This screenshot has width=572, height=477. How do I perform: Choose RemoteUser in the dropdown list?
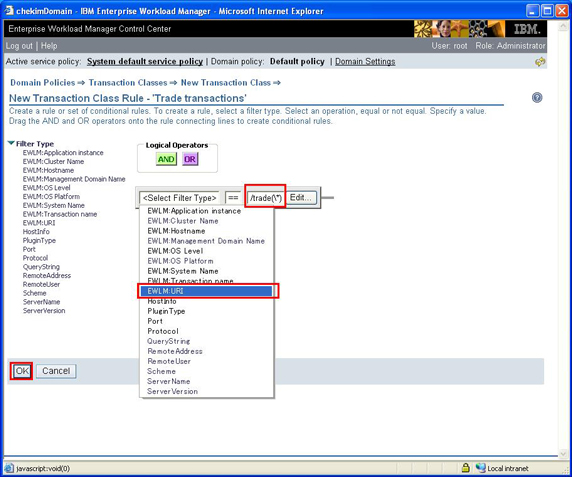pyautogui.click(x=206, y=361)
